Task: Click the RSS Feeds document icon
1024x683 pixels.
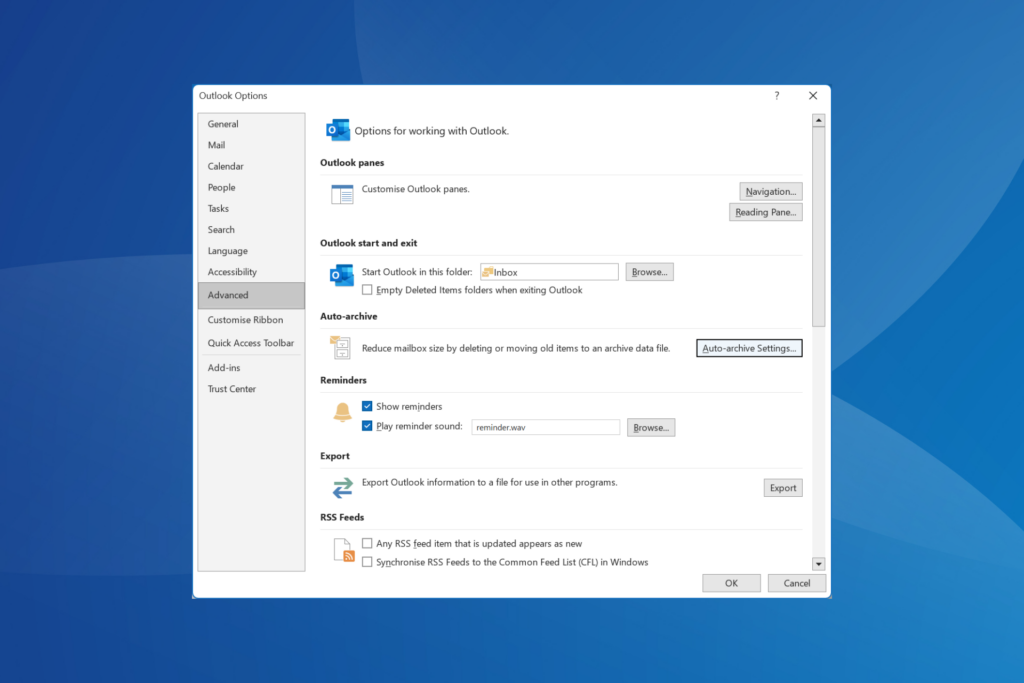Action: click(x=343, y=550)
